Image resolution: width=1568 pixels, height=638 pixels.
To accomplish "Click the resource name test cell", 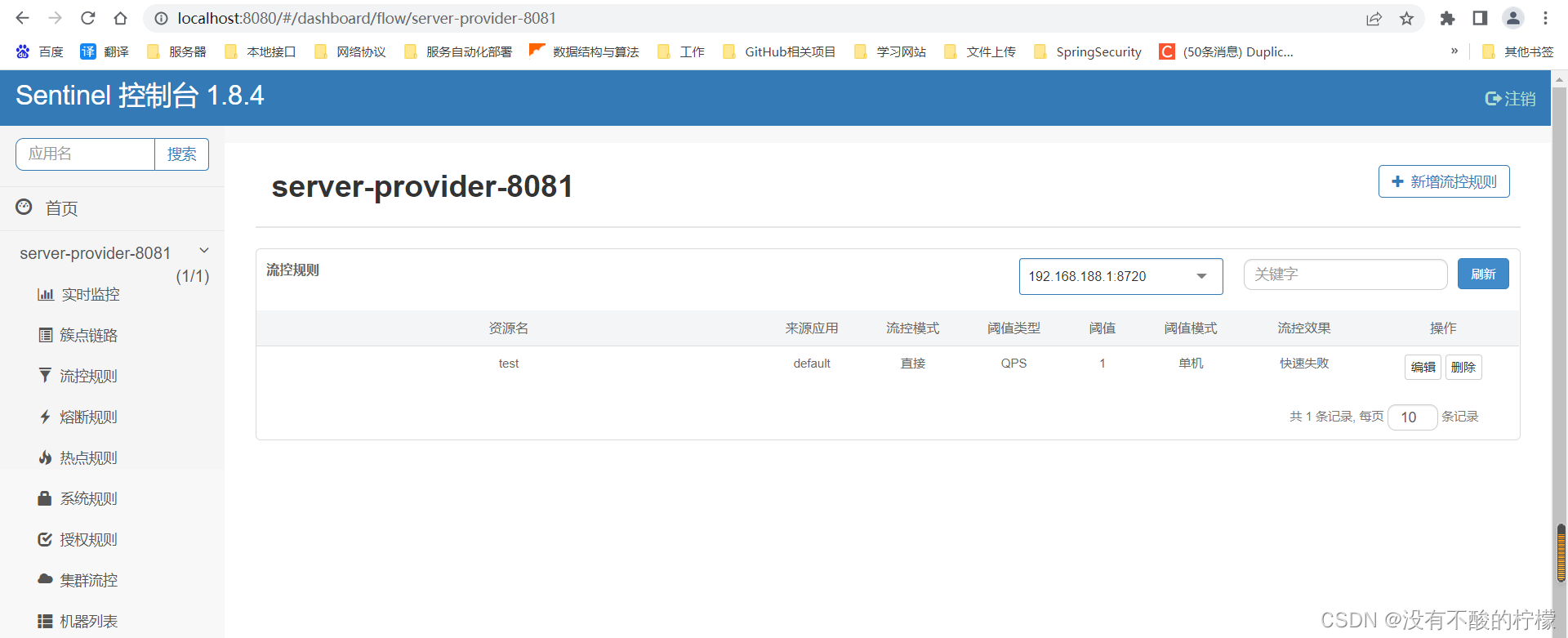I will coord(509,364).
